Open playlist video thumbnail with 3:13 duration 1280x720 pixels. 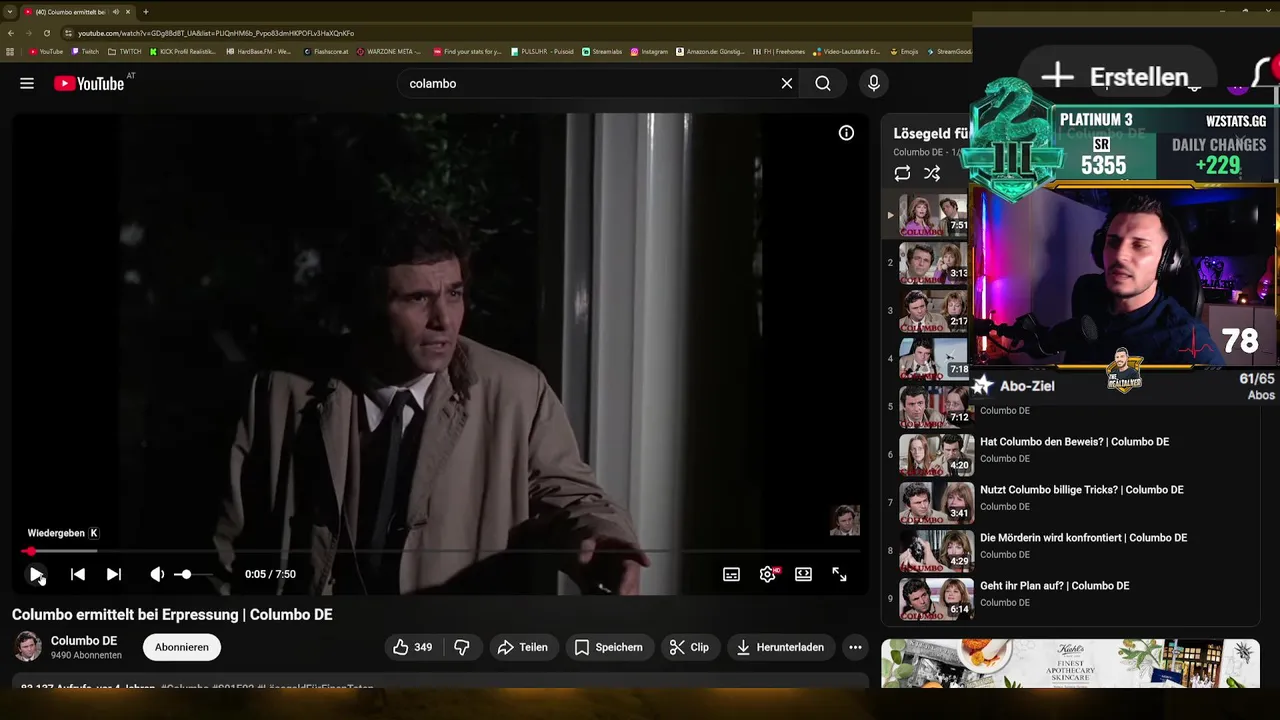pyautogui.click(x=934, y=263)
